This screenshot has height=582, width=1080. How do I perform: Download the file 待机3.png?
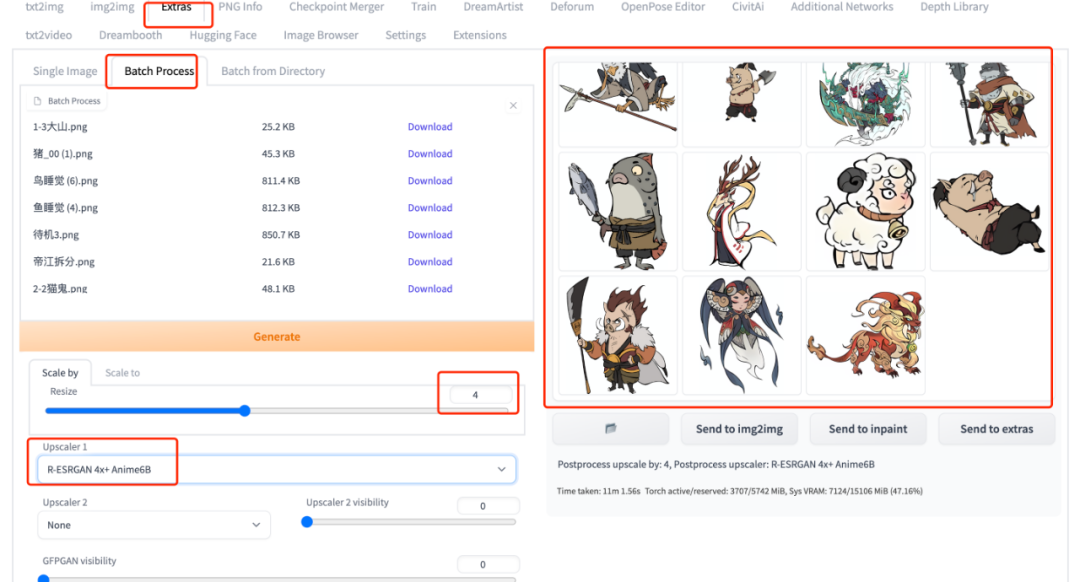(x=430, y=234)
